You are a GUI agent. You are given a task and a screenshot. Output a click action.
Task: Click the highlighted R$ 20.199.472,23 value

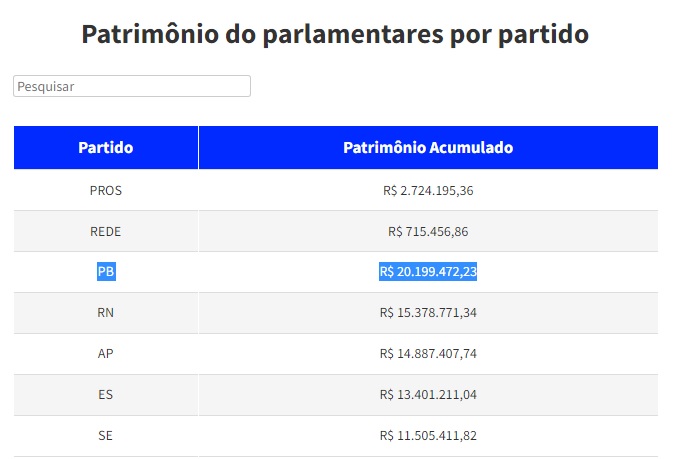coord(428,271)
